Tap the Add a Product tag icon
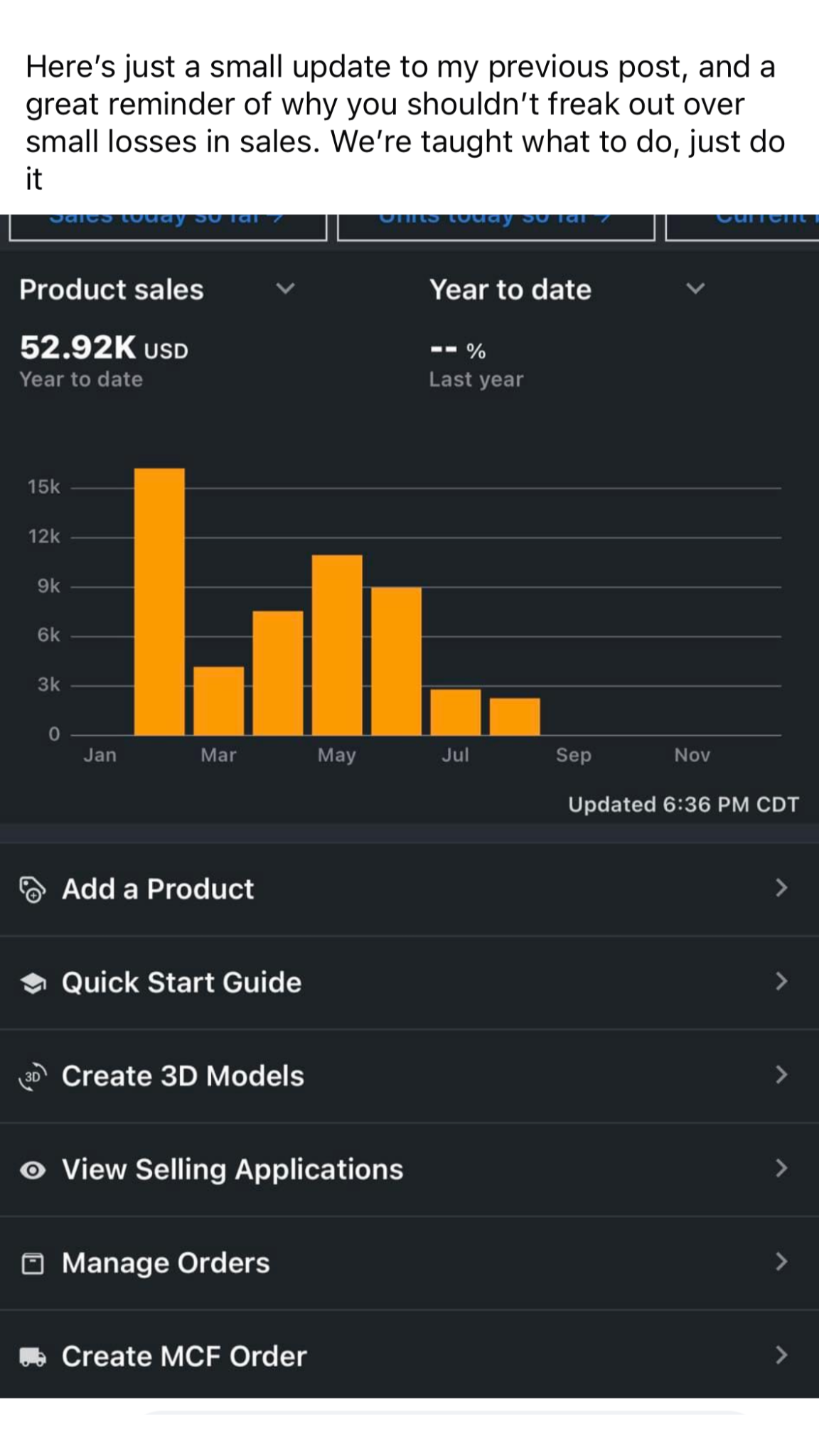 click(32, 889)
